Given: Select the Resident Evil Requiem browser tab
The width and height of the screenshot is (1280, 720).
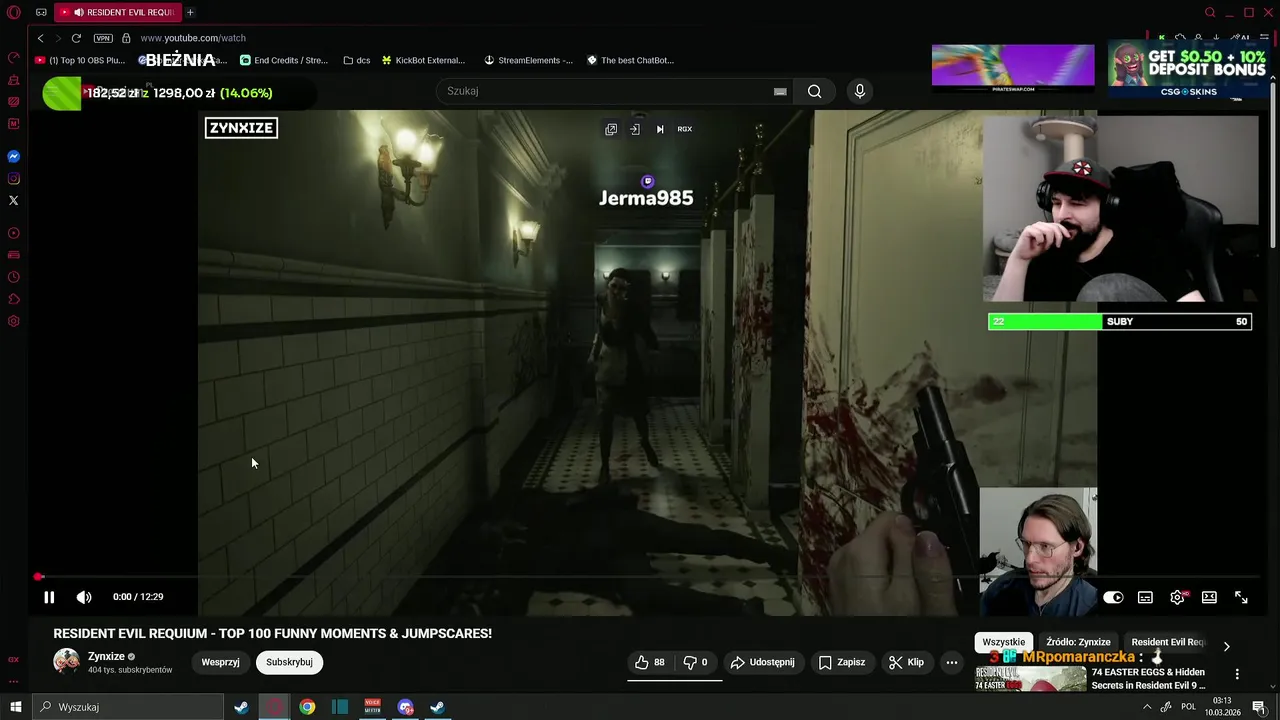Looking at the screenshot, I should [x=117, y=12].
